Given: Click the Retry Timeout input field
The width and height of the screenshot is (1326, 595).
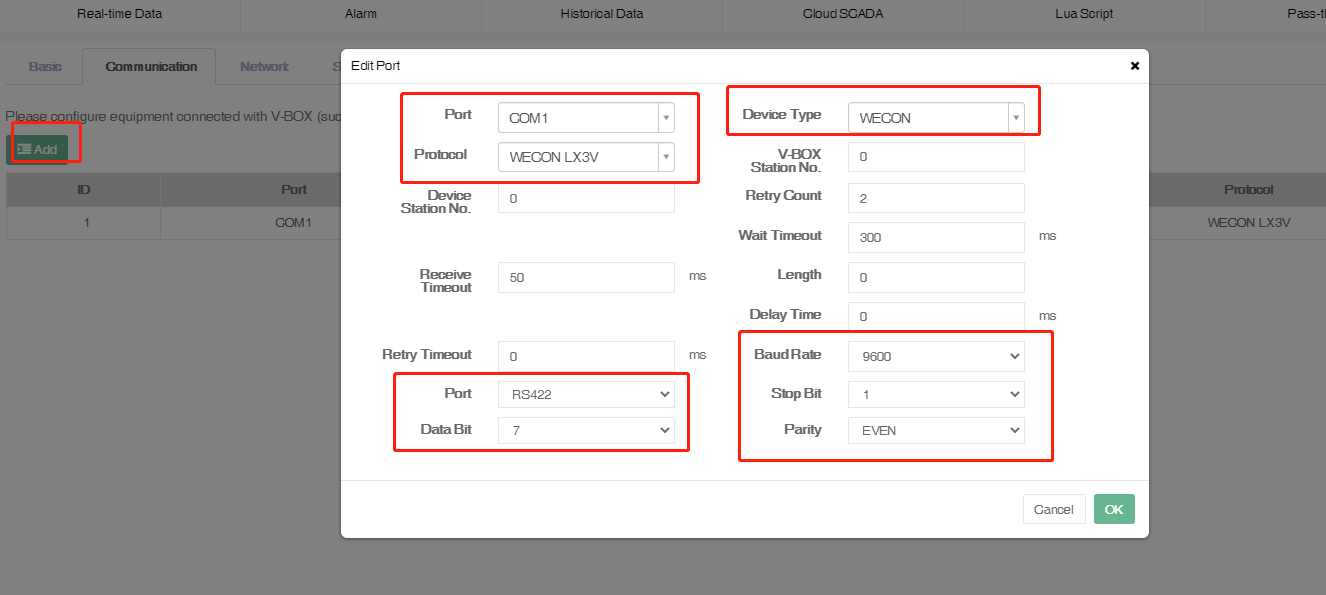Looking at the screenshot, I should [x=586, y=356].
